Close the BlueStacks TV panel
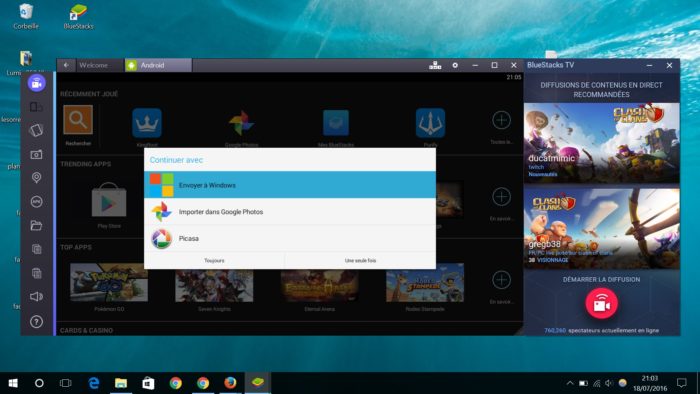Screen dimensions: 700x394 point(669,65)
